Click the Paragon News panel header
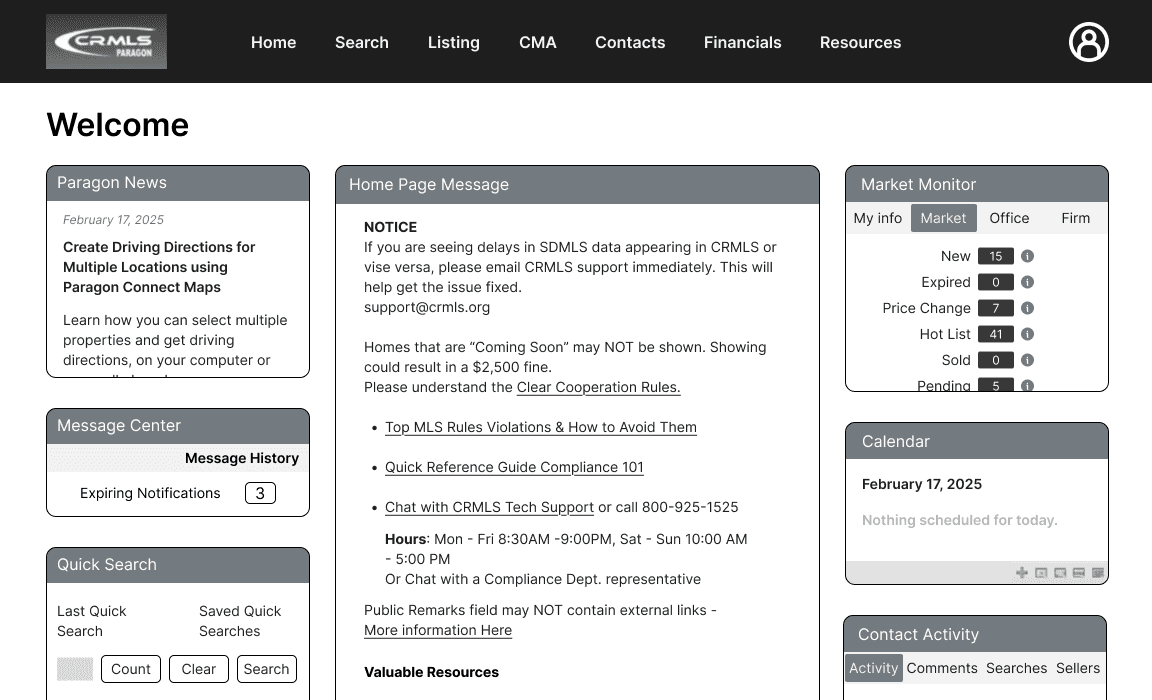 click(x=178, y=183)
